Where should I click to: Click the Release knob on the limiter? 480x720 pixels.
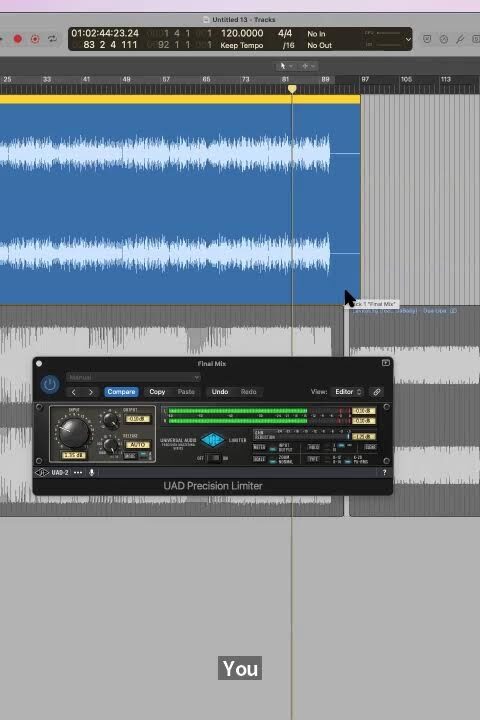tap(110, 445)
